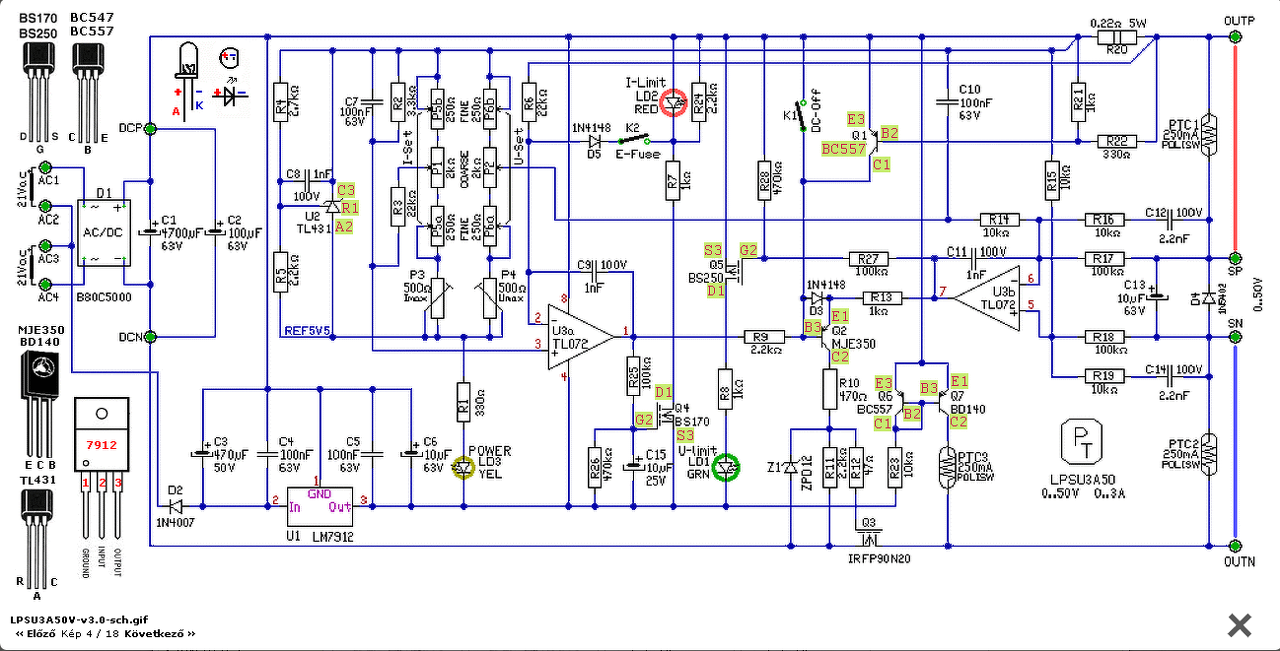Click the DCP green terminal node
The height and width of the screenshot is (651, 1280).
coord(150,128)
